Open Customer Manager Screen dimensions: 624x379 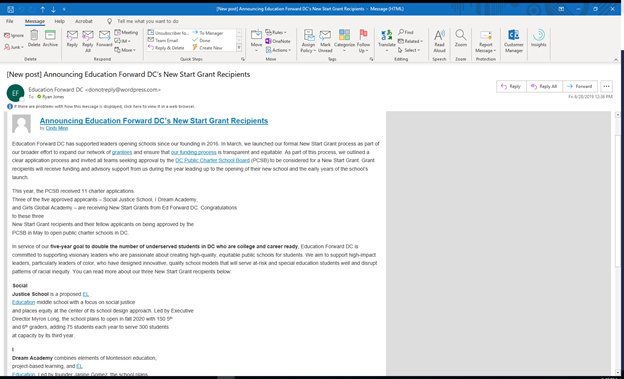514,41
